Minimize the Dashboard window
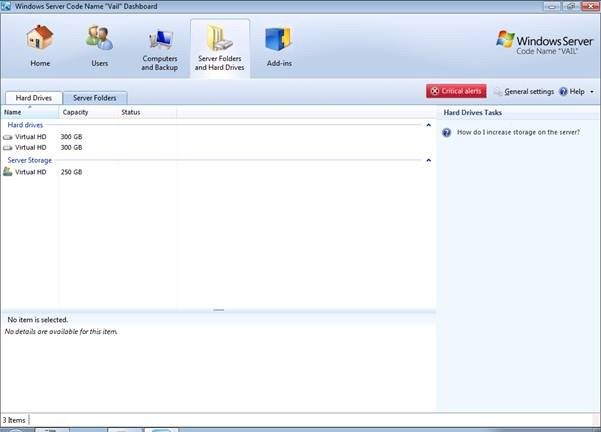601x432 pixels. coord(552,6)
